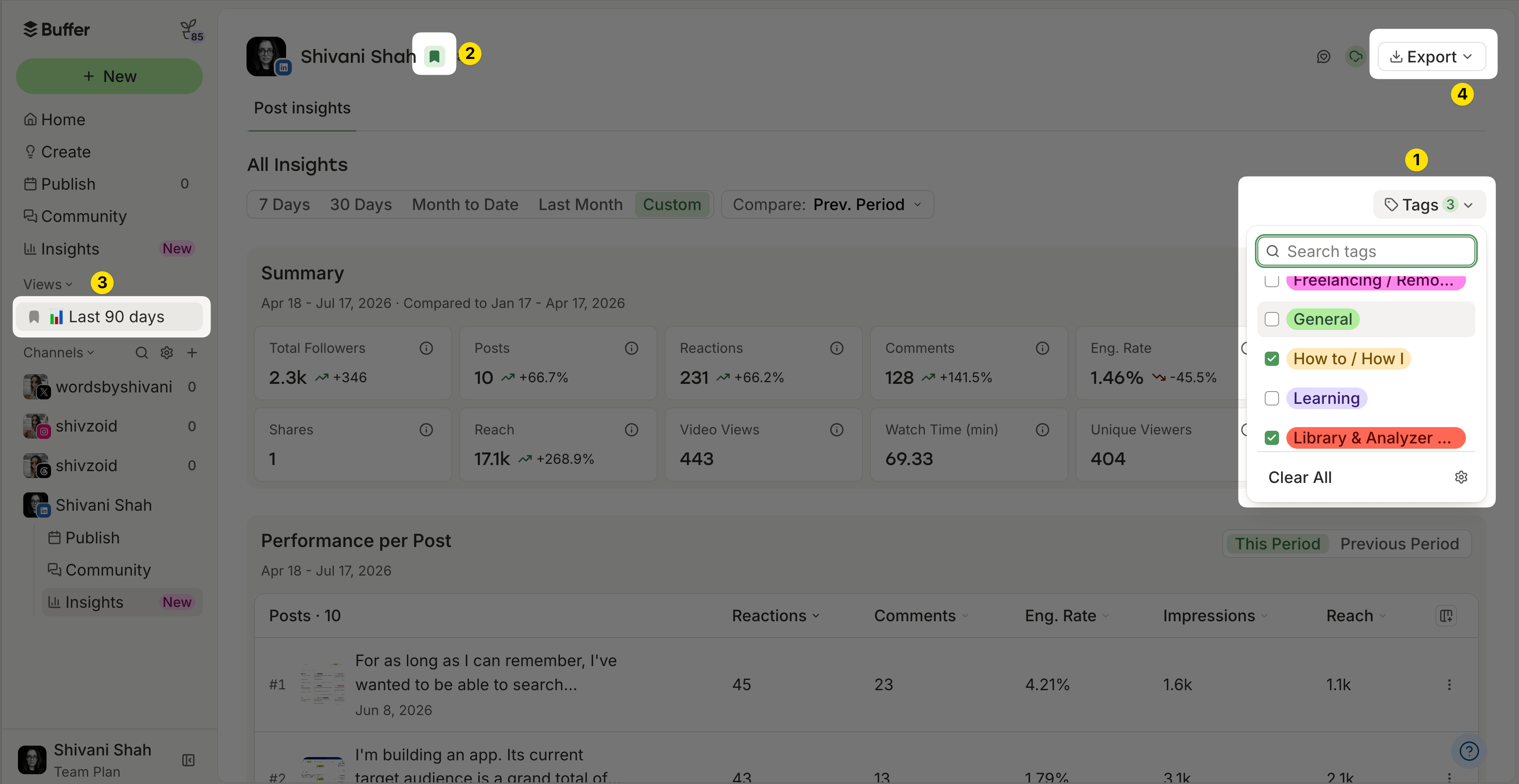1519x784 pixels.
Task: Open the Post insights tab
Action: 302,108
